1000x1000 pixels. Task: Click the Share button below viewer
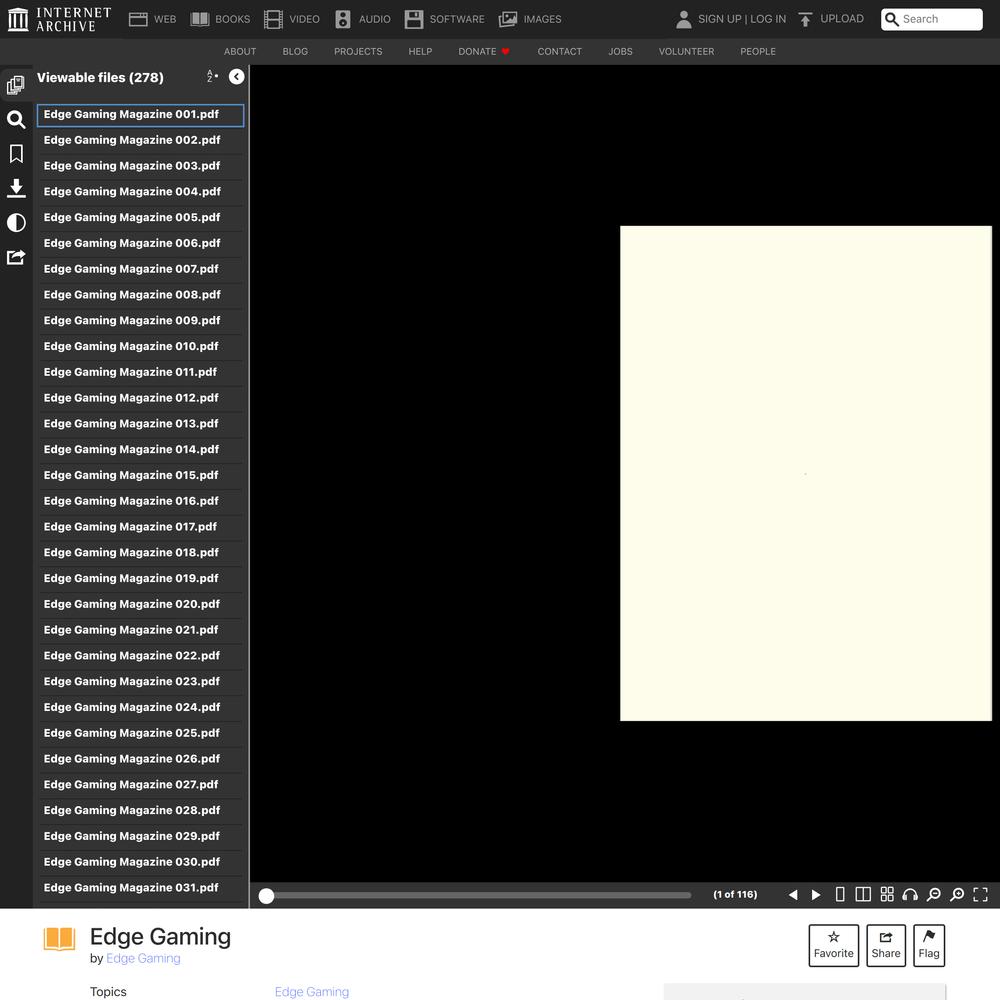click(886, 945)
